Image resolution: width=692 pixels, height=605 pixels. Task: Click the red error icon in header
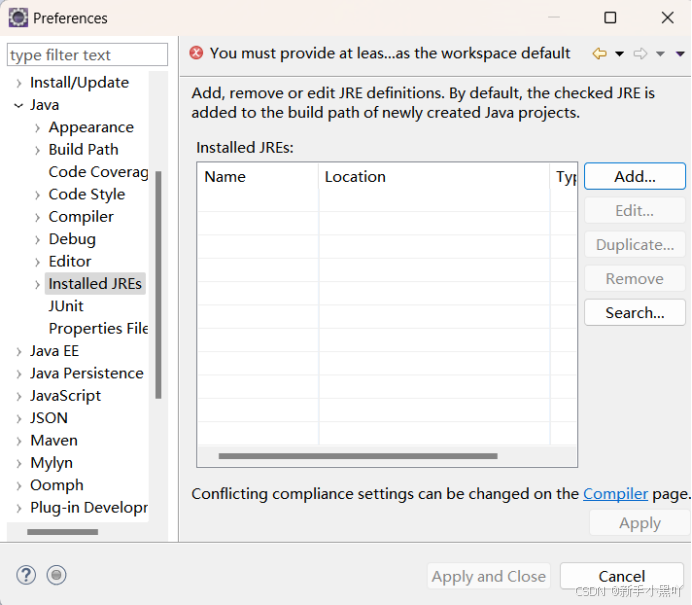coord(196,53)
